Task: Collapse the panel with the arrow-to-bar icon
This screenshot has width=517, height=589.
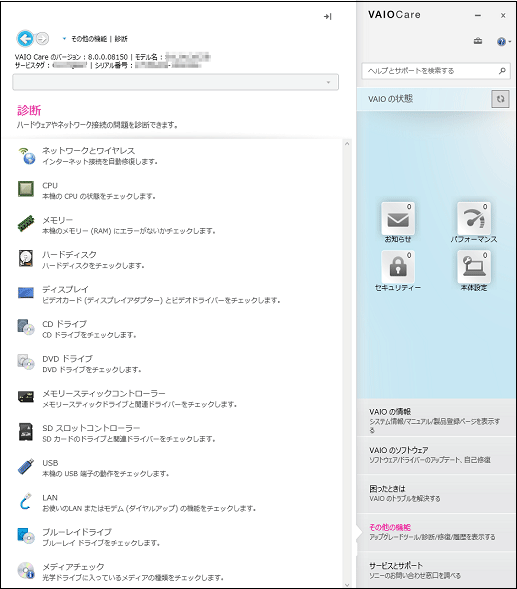Action: [328, 17]
